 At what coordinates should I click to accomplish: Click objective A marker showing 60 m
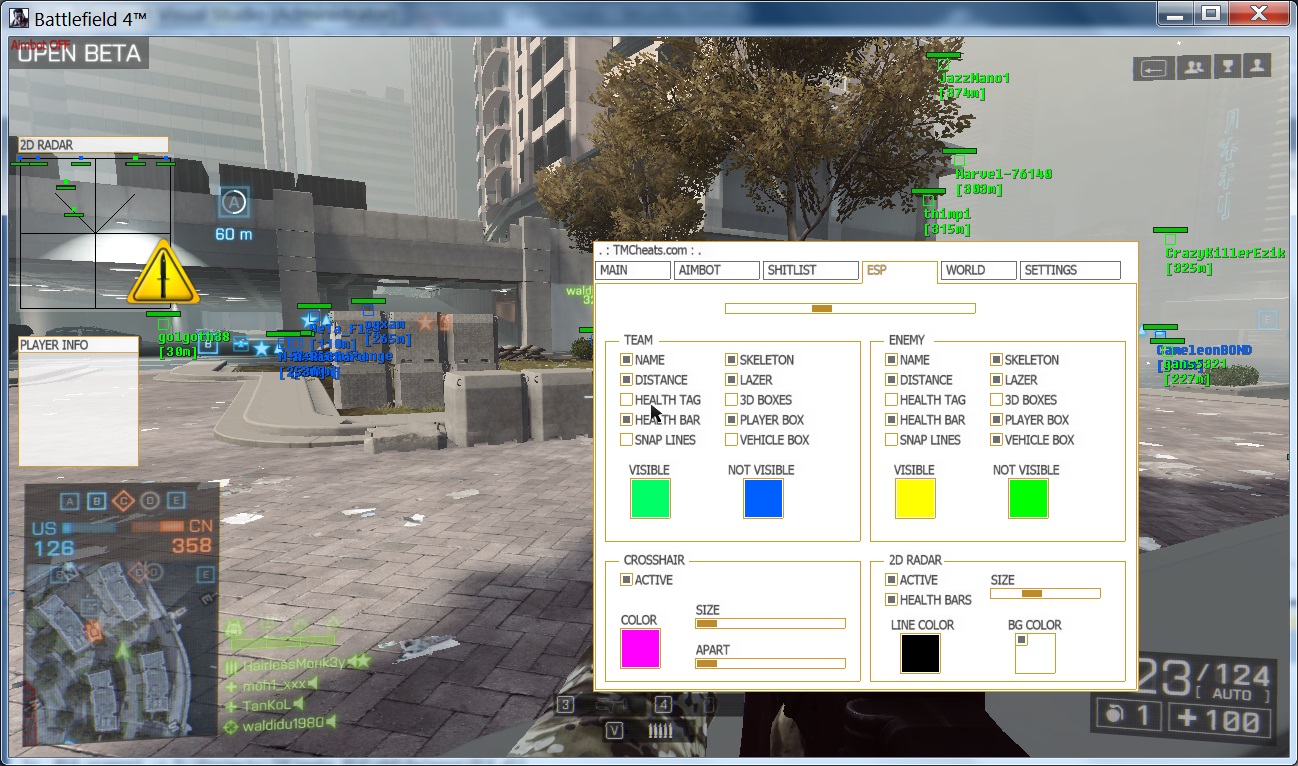pos(234,203)
